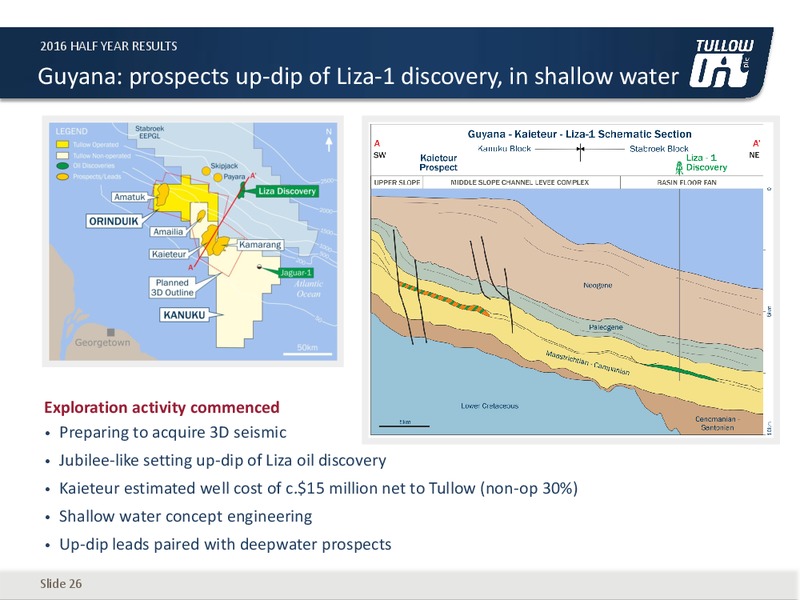Click the schematic section title text
This screenshot has width=800, height=600.
pyautogui.click(x=580, y=134)
